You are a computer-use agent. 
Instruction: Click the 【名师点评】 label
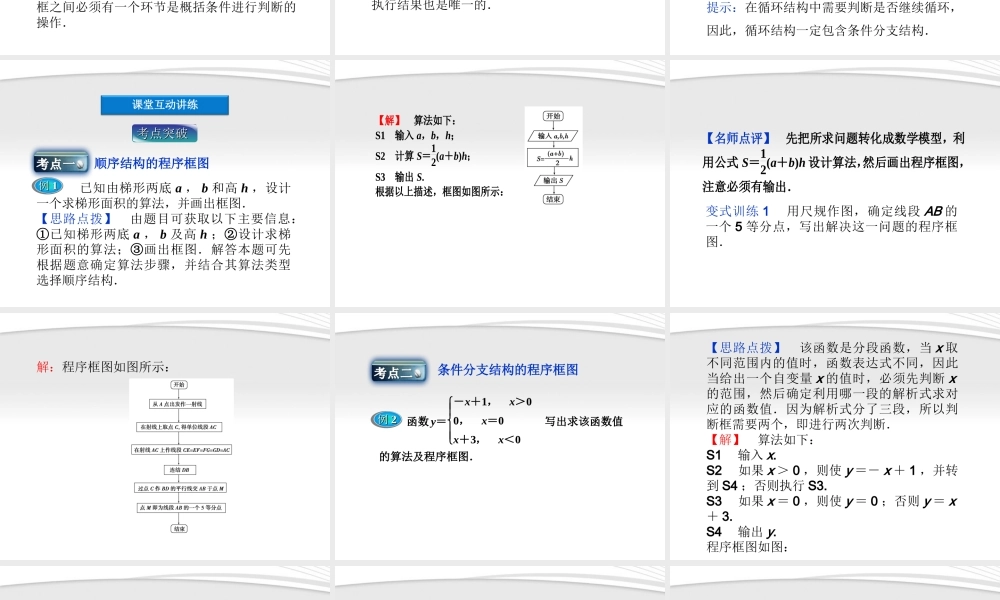coord(738,138)
